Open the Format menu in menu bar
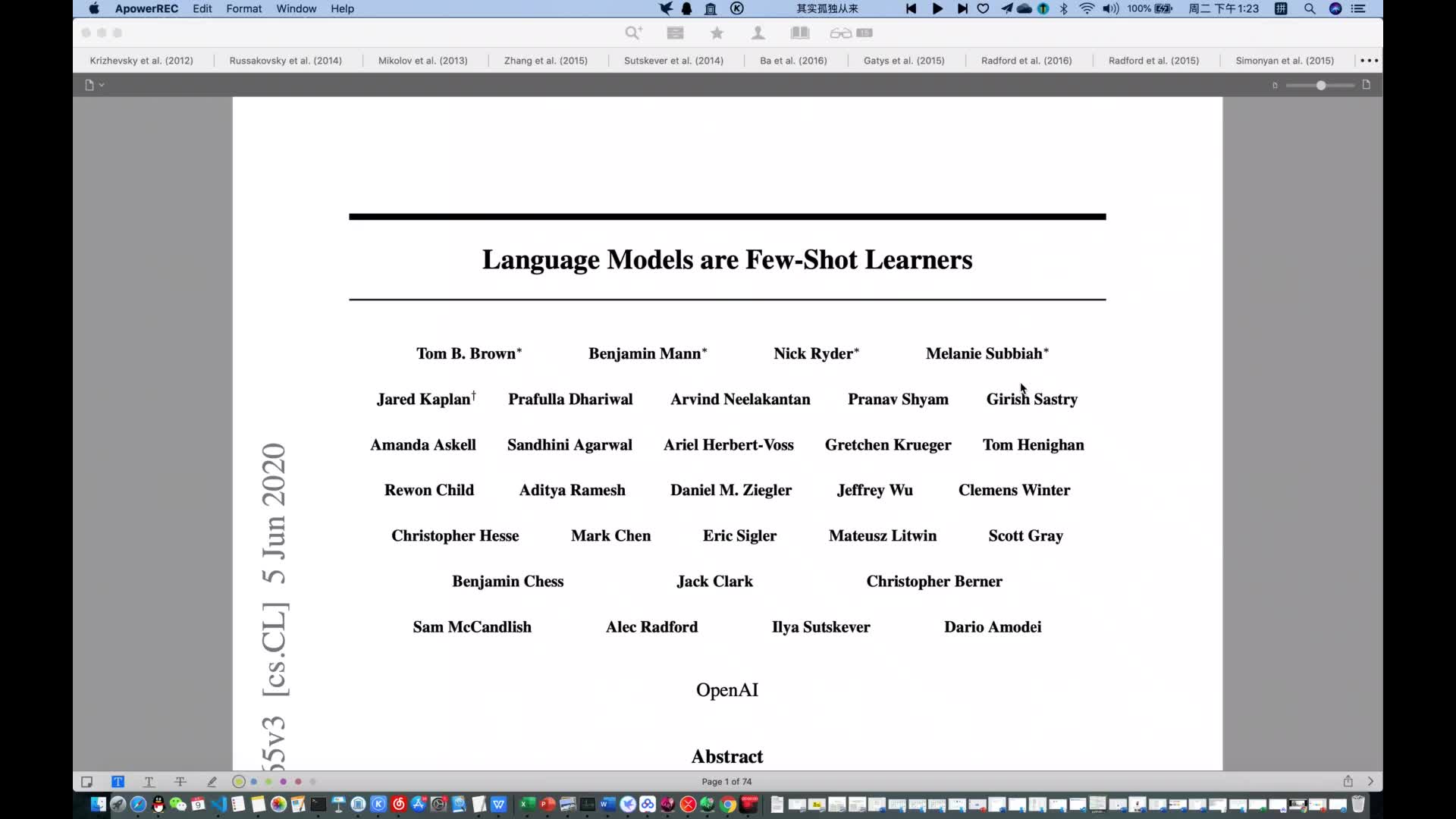 (243, 8)
